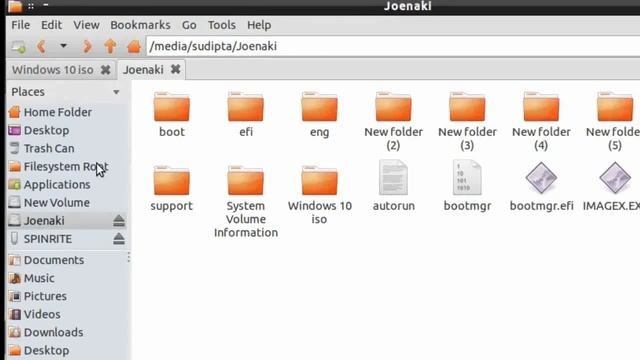Open the Go menu
This screenshot has width=640, height=360.
pyautogui.click(x=189, y=25)
